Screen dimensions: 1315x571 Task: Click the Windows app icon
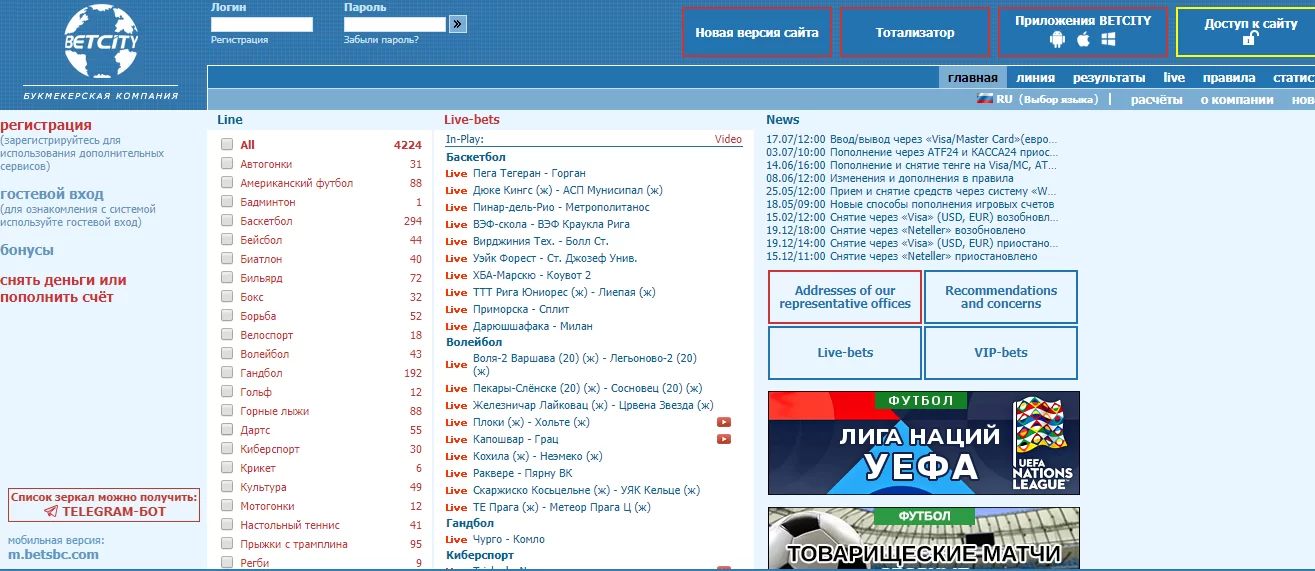1109,40
